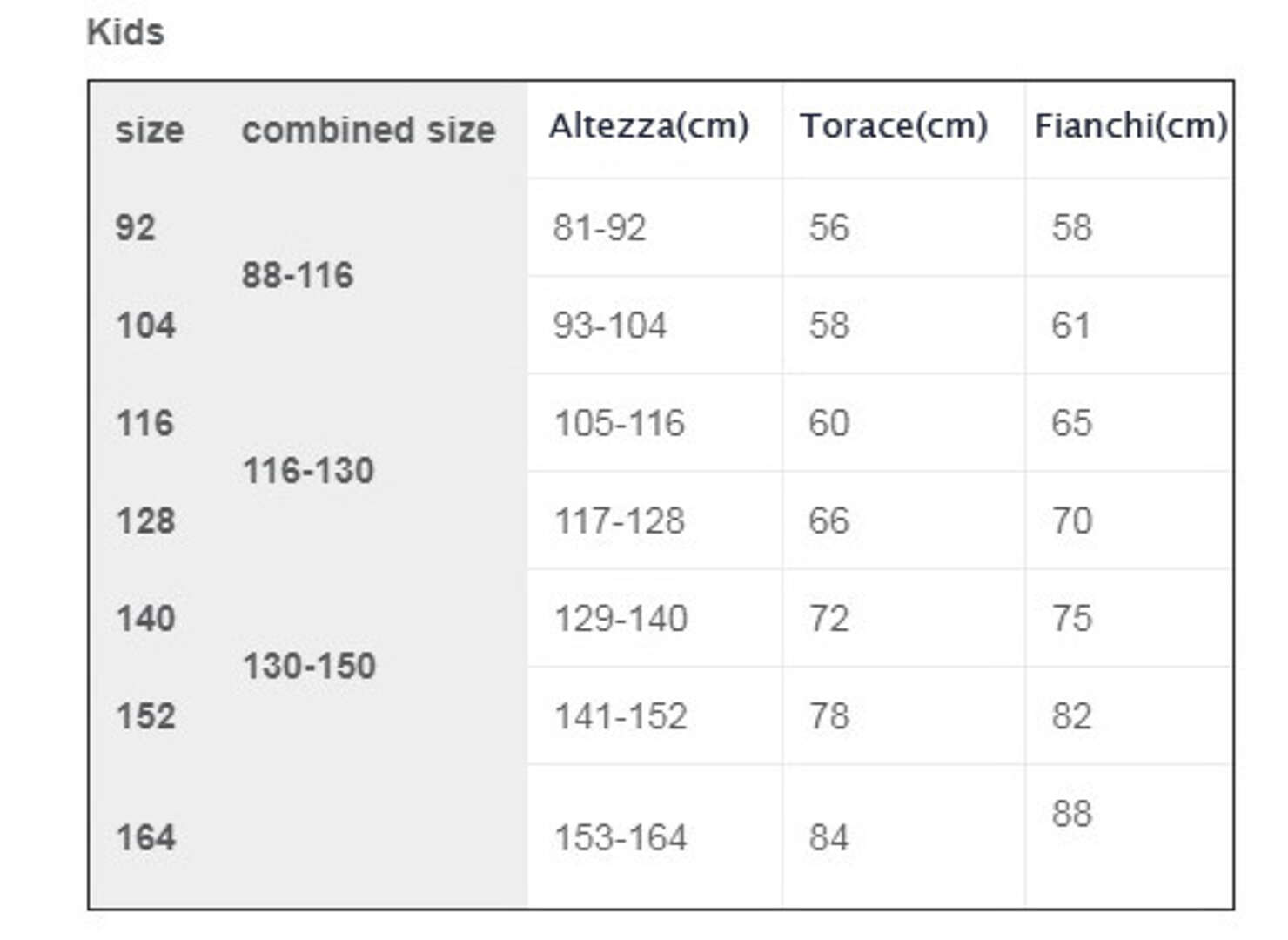
Task: Click size 92 in the size column
Action: pos(136,228)
